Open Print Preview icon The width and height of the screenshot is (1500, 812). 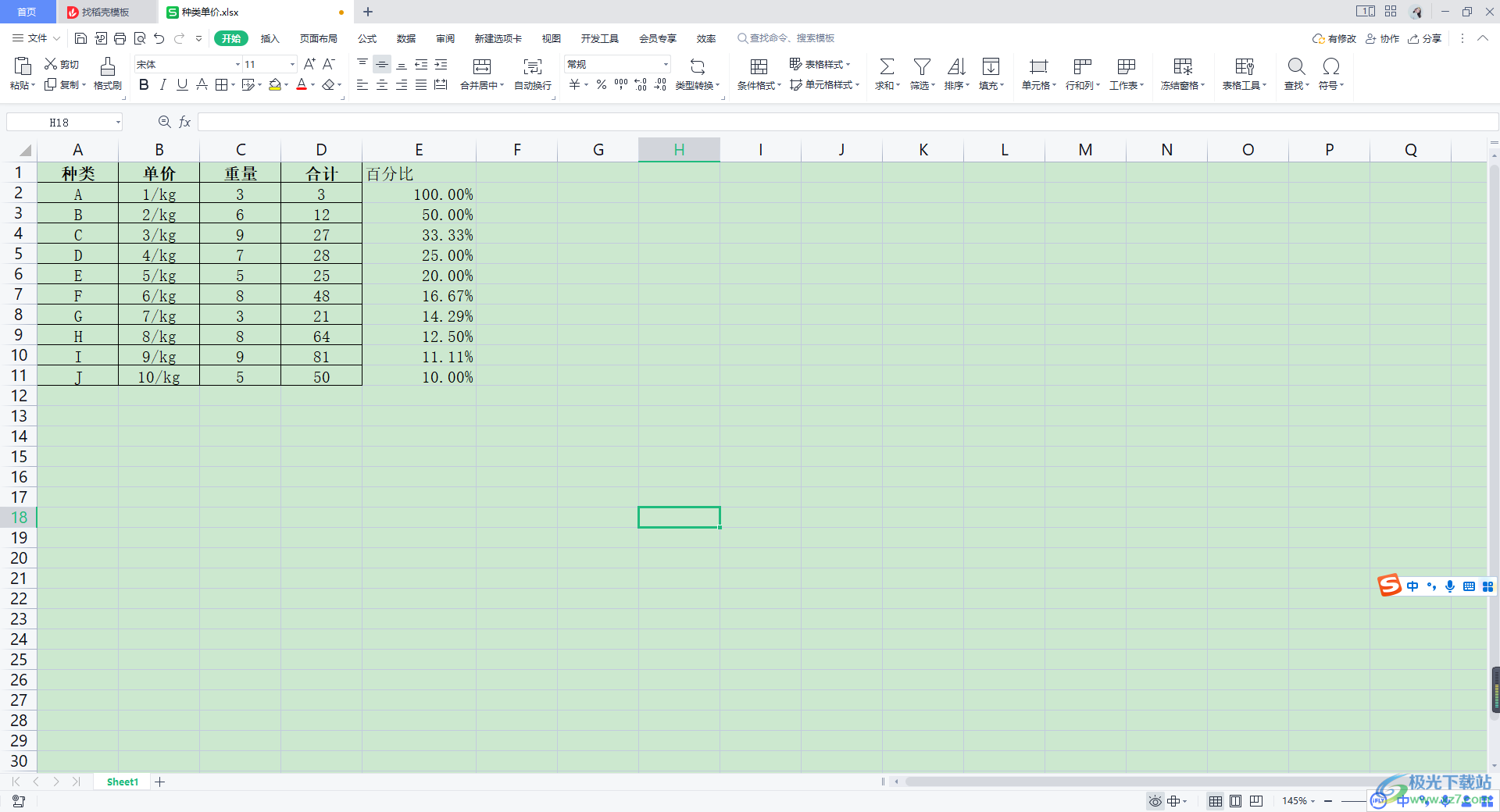click(x=140, y=38)
